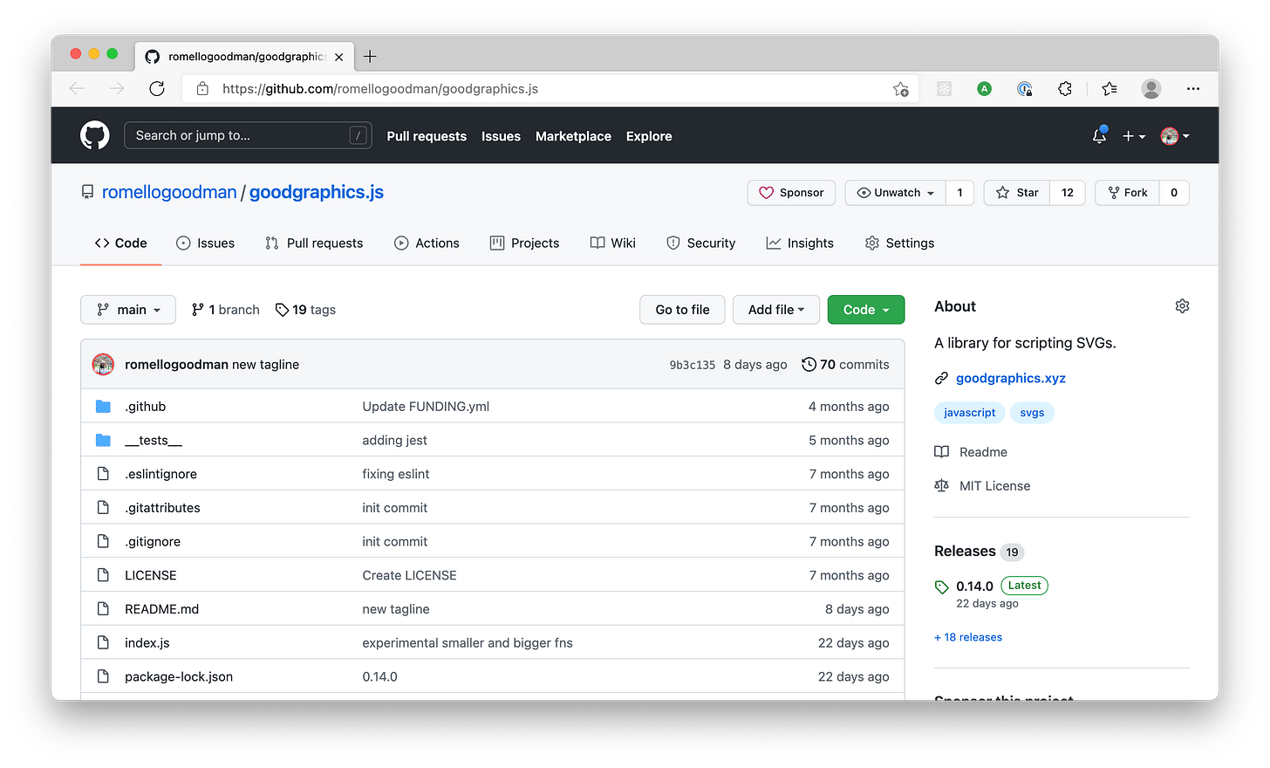The height and width of the screenshot is (768, 1270).
Task: Open browser extensions puzzle icon
Action: (x=1065, y=89)
